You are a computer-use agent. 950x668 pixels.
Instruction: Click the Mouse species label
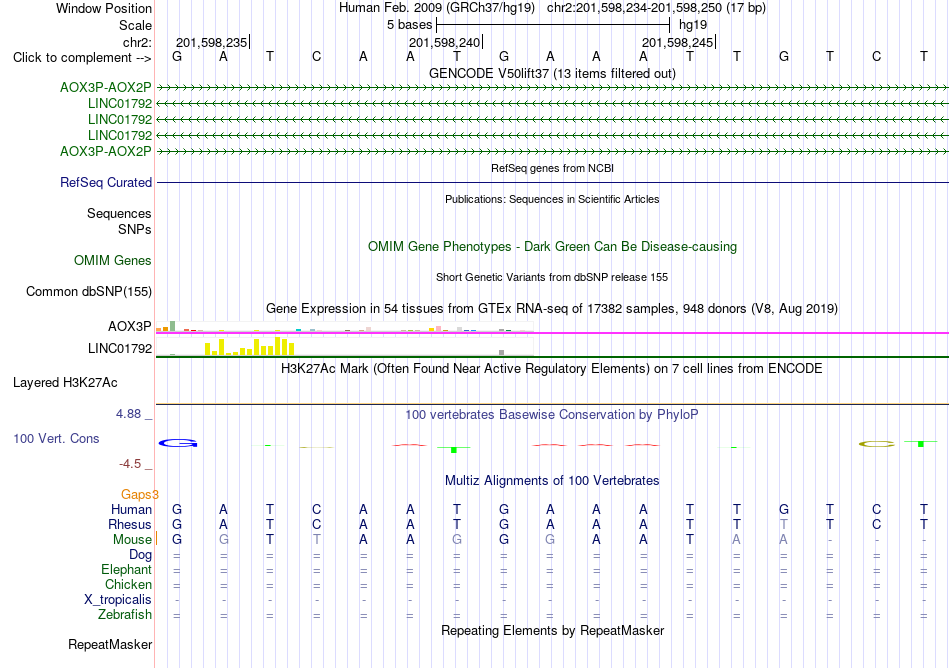pyautogui.click(x=132, y=540)
